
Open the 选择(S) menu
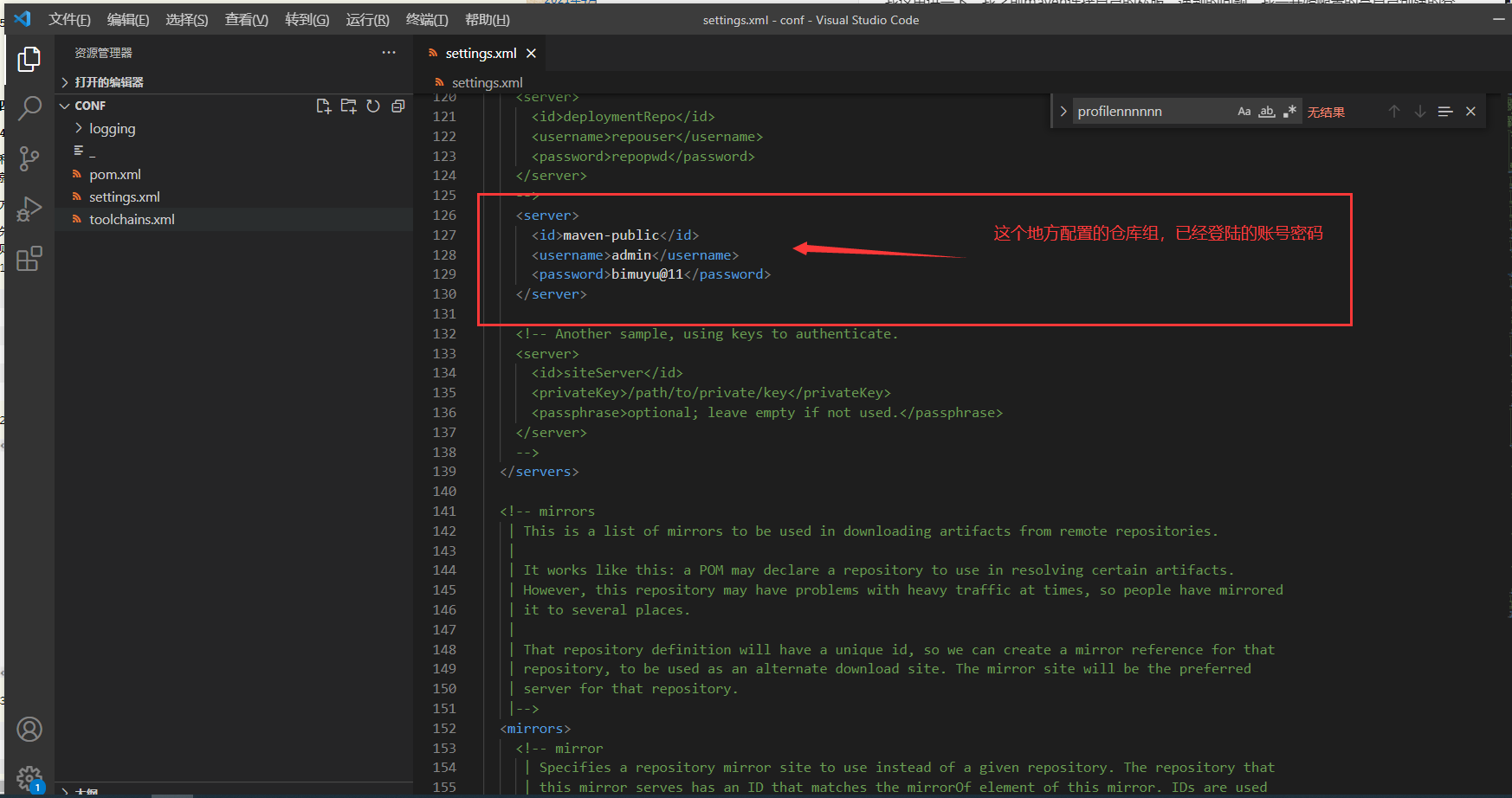(187, 19)
